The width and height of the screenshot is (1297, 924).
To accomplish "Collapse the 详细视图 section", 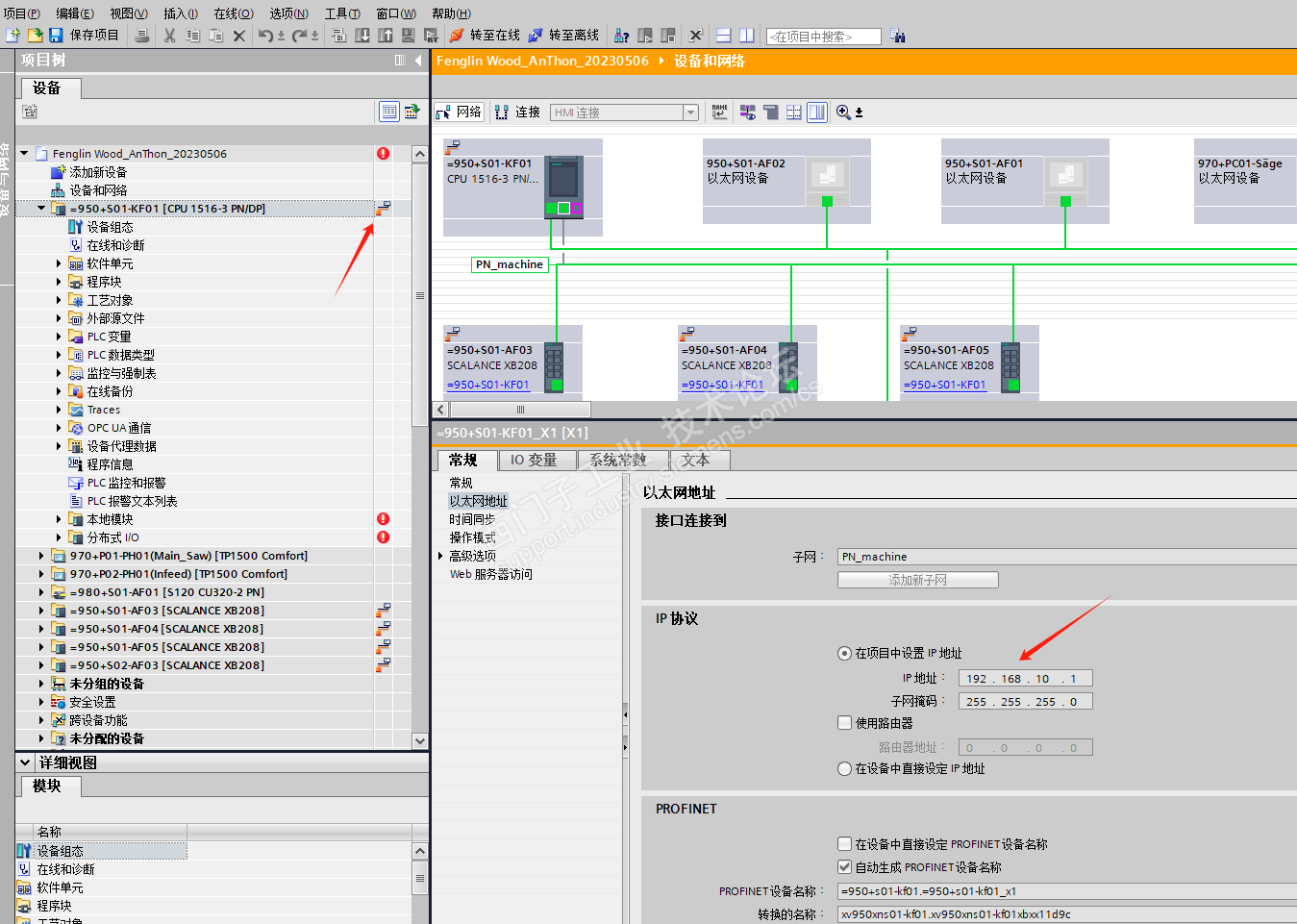I will coord(25,762).
